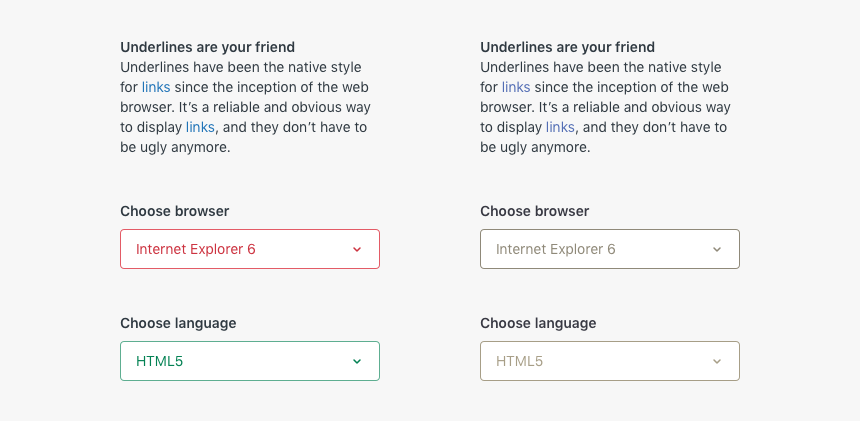Click the 'Choose browser' label above the gray dropdown
Image resolution: width=860 pixels, height=421 pixels.
coord(535,211)
